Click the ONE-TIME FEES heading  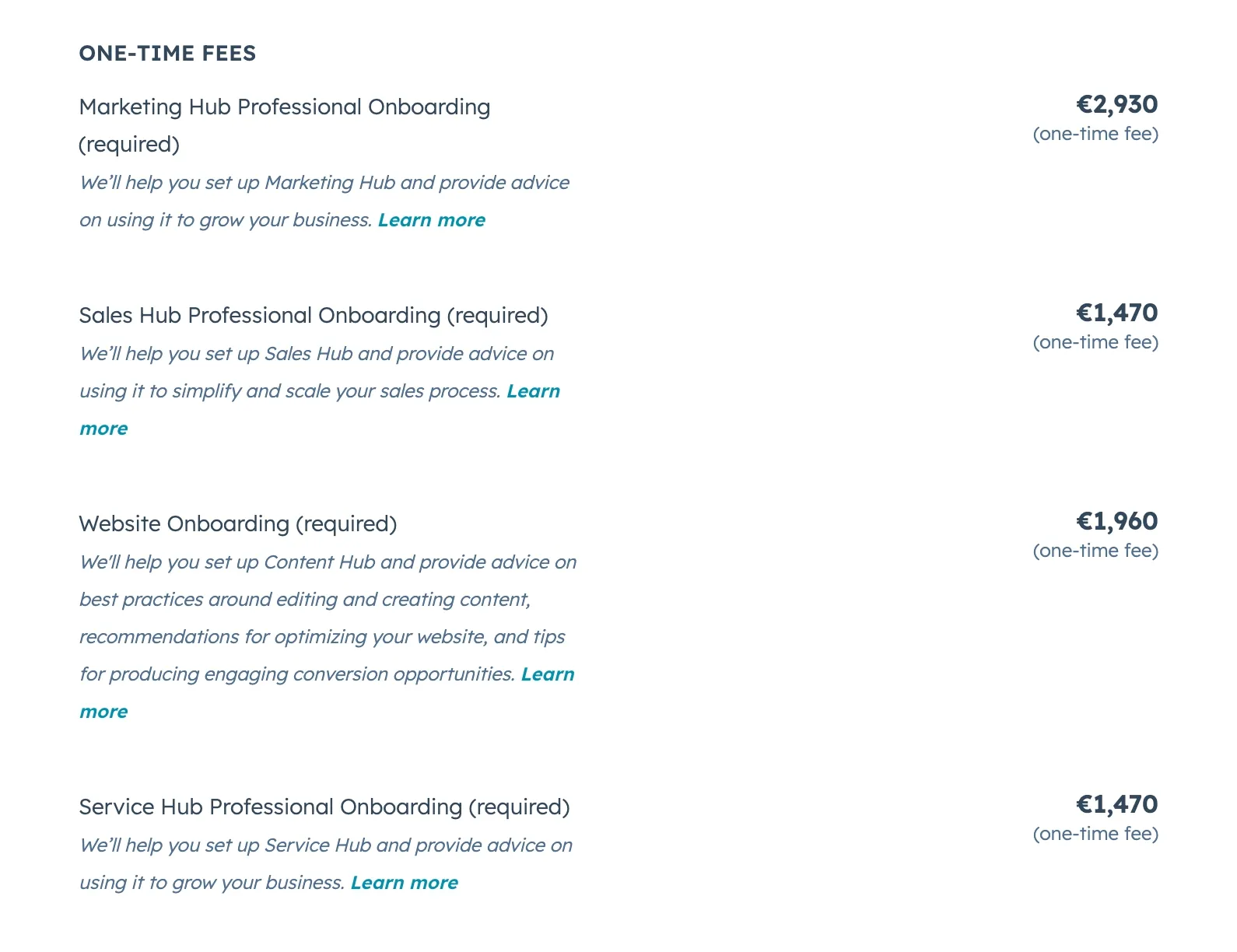tap(167, 53)
